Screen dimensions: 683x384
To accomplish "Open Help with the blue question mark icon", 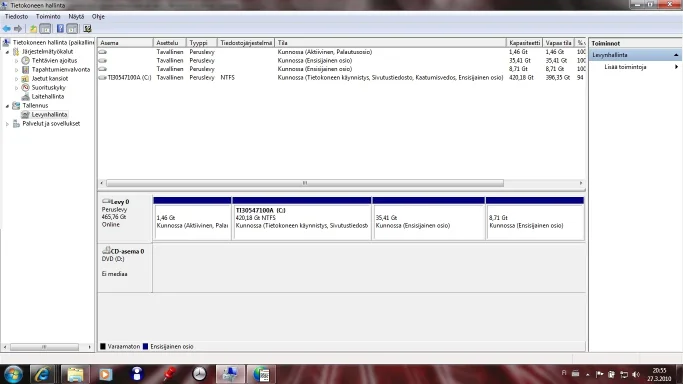I will coord(60,29).
